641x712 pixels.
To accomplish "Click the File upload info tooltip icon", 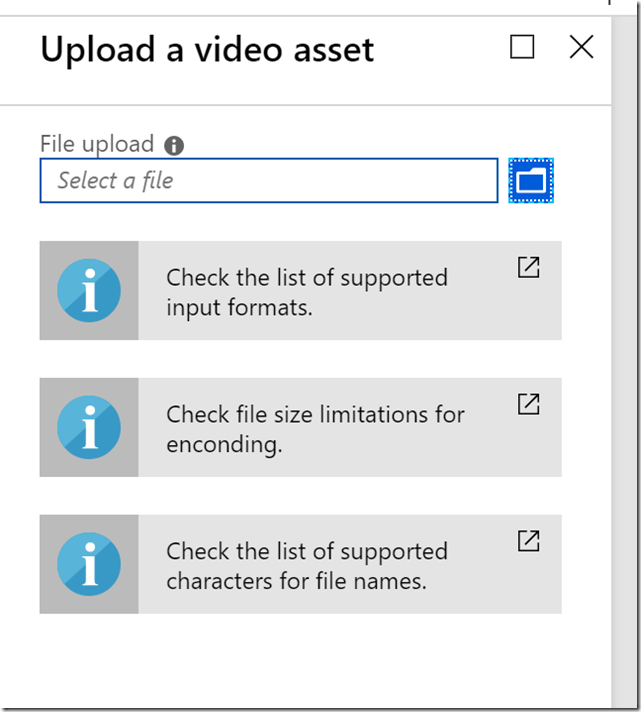I will [x=174, y=145].
